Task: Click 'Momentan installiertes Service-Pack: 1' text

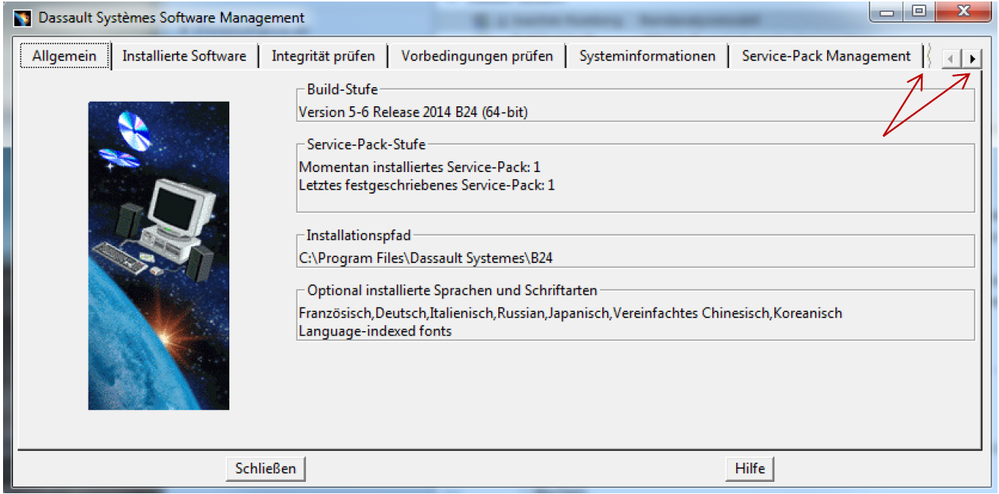Action: (419, 168)
